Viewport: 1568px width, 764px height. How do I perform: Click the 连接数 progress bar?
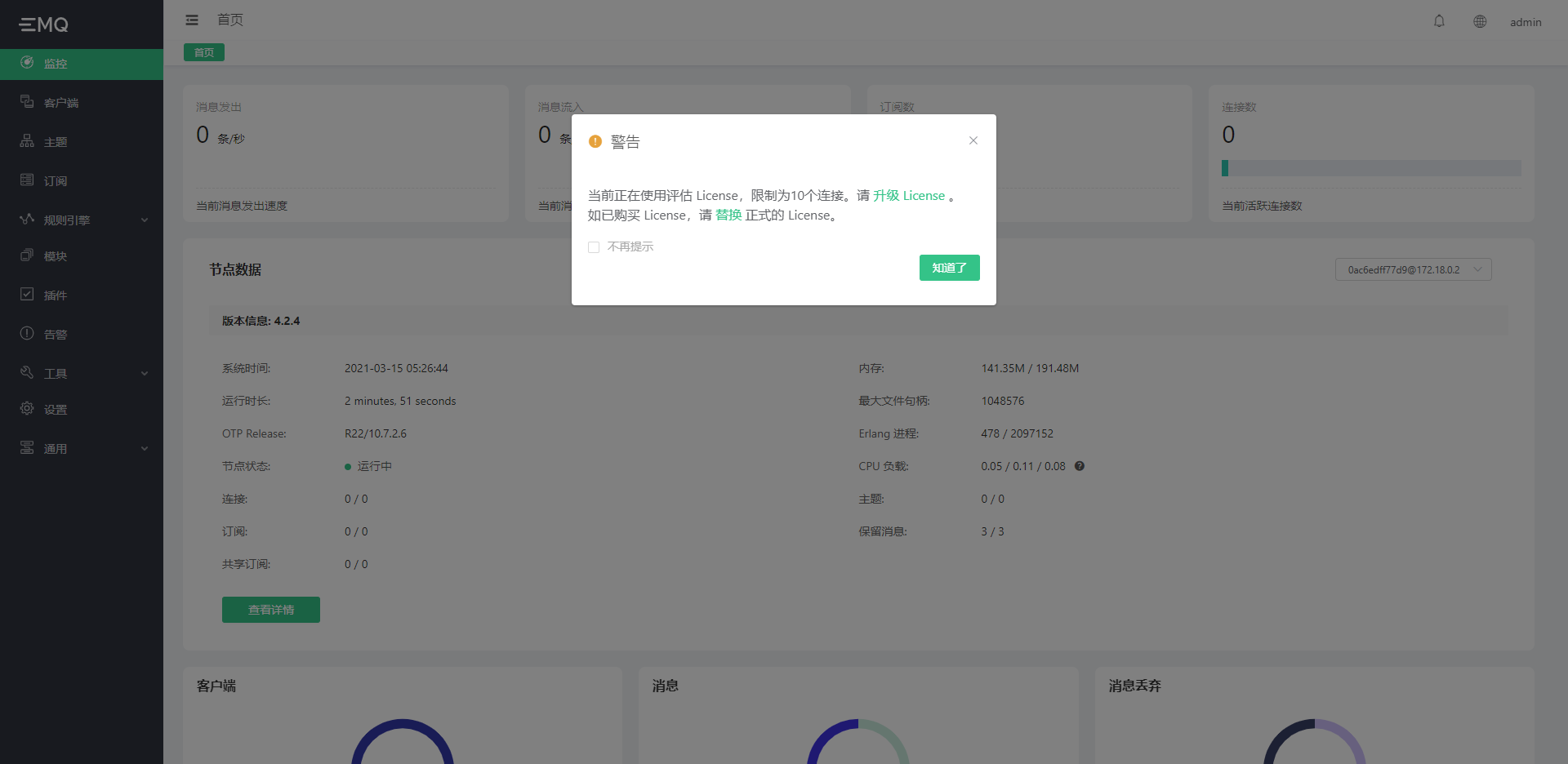pos(1370,168)
